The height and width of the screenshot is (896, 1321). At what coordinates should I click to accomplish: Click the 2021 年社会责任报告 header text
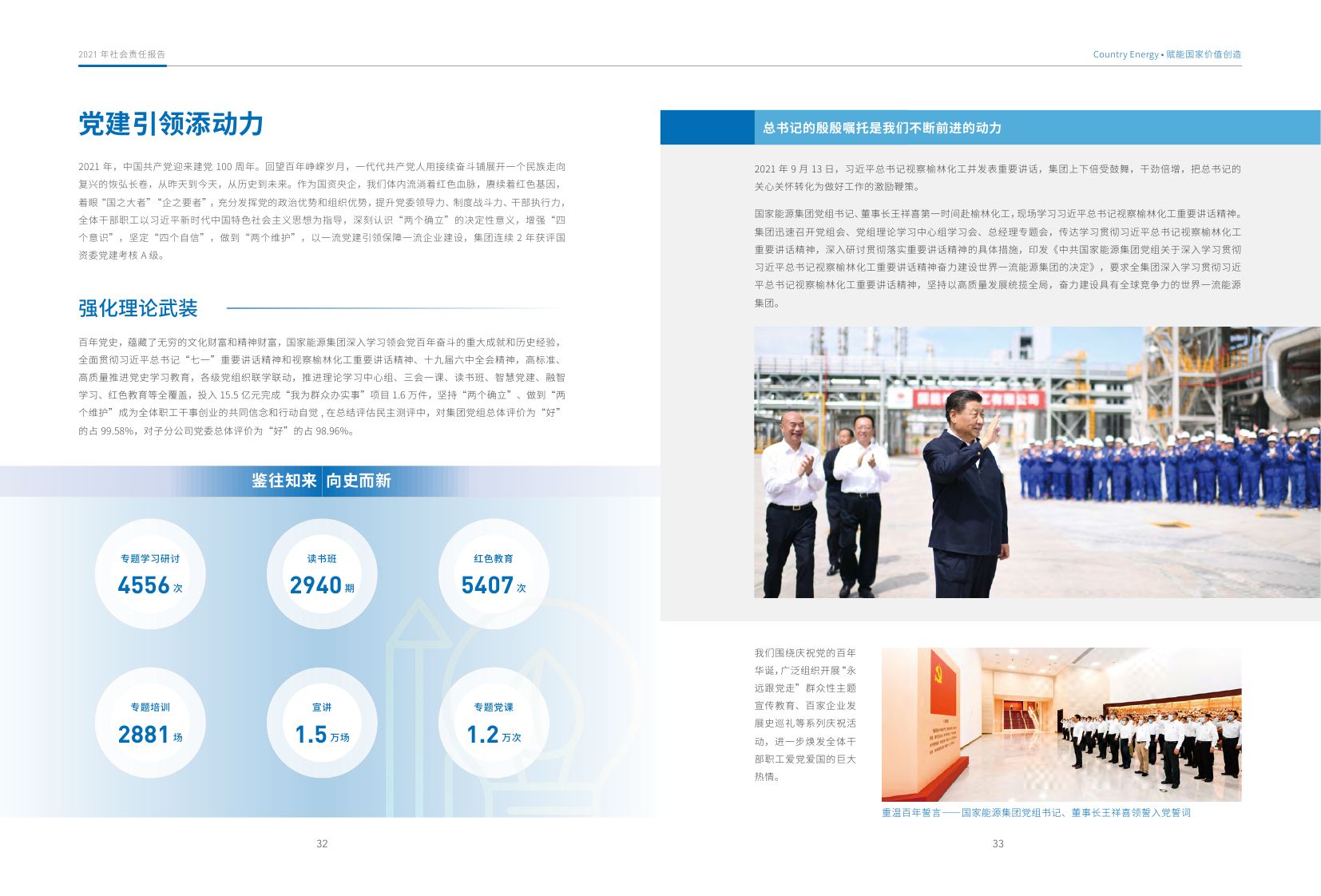tap(122, 54)
